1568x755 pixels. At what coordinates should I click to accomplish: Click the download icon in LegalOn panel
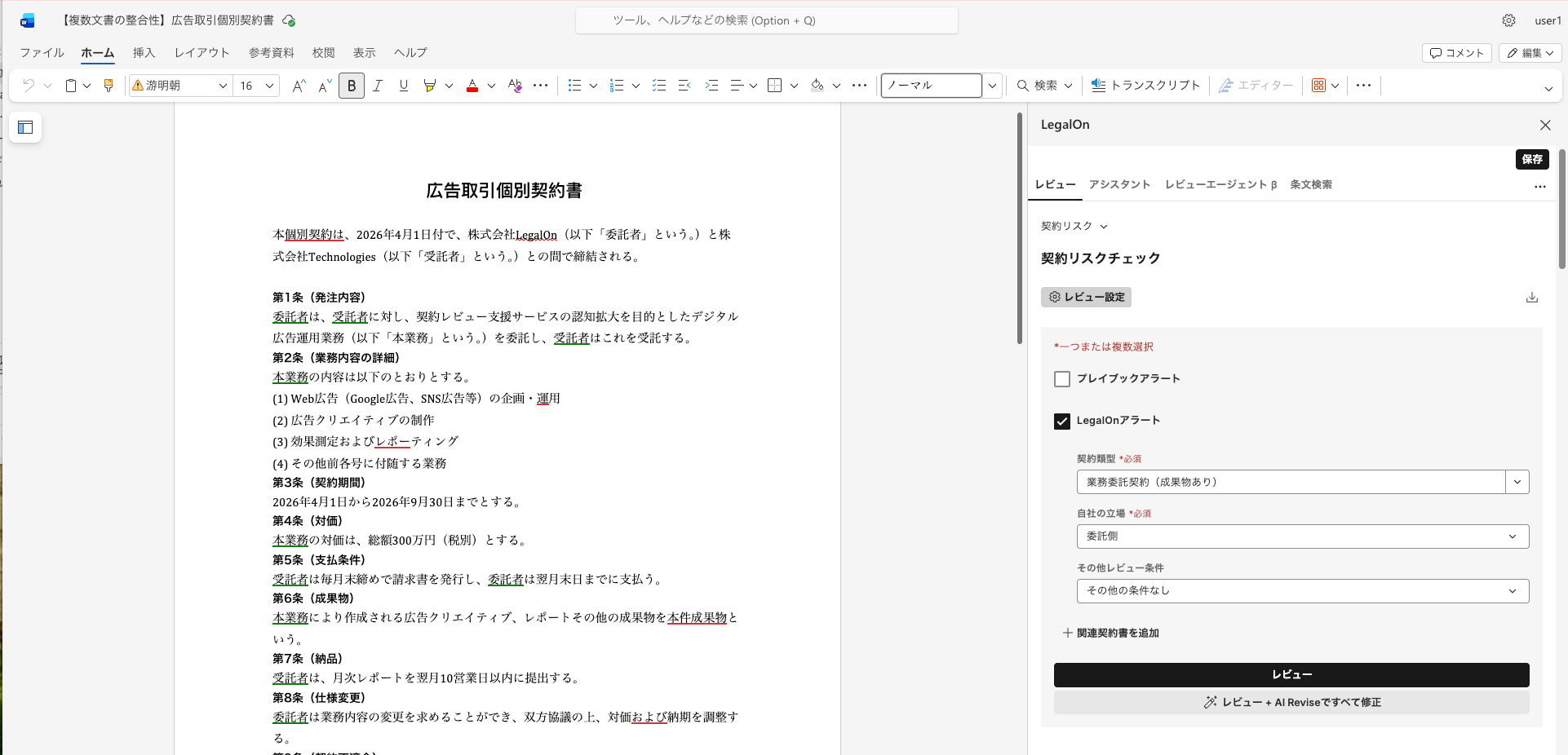point(1532,297)
